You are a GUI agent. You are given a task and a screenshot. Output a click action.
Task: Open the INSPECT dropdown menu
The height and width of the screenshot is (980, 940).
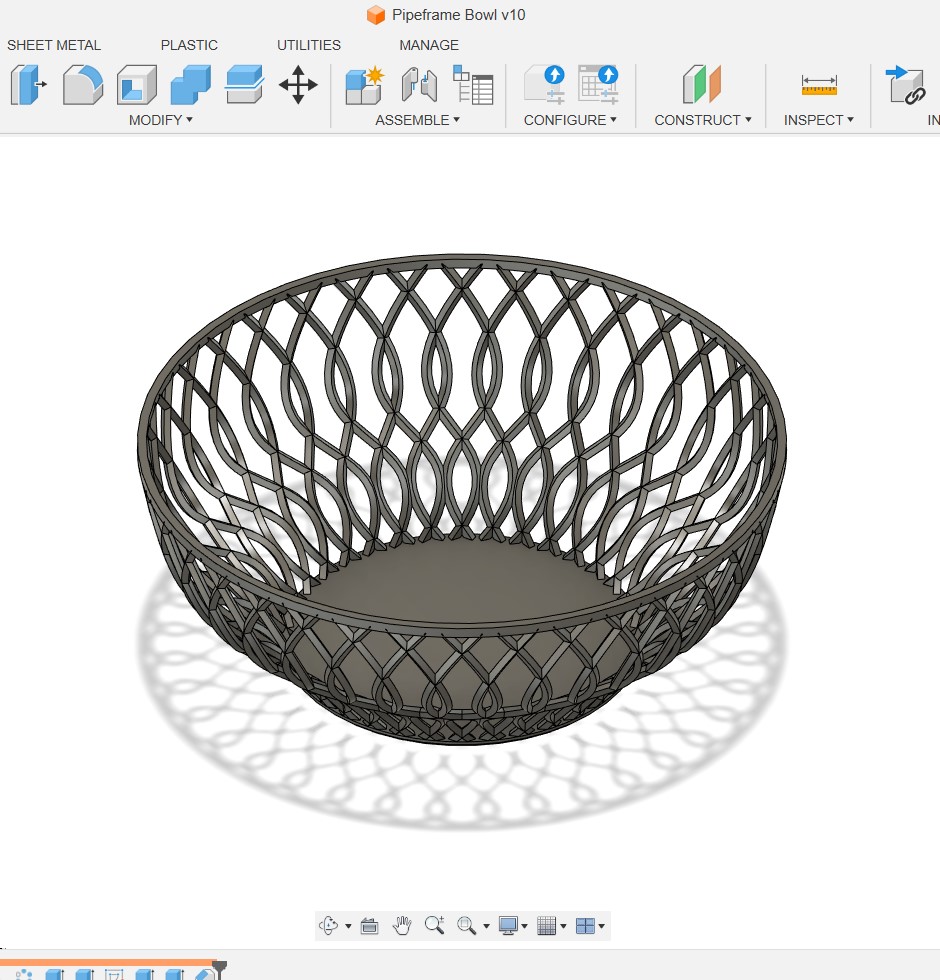coord(819,120)
